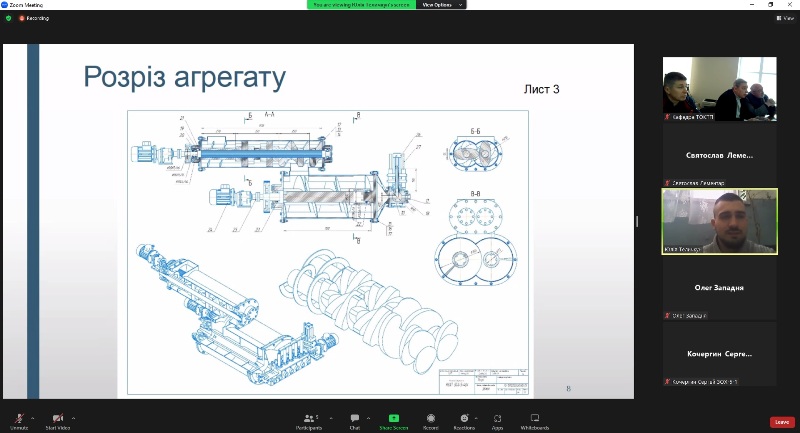
Task: Click the green encryption shield icon
Action: click(x=9, y=18)
